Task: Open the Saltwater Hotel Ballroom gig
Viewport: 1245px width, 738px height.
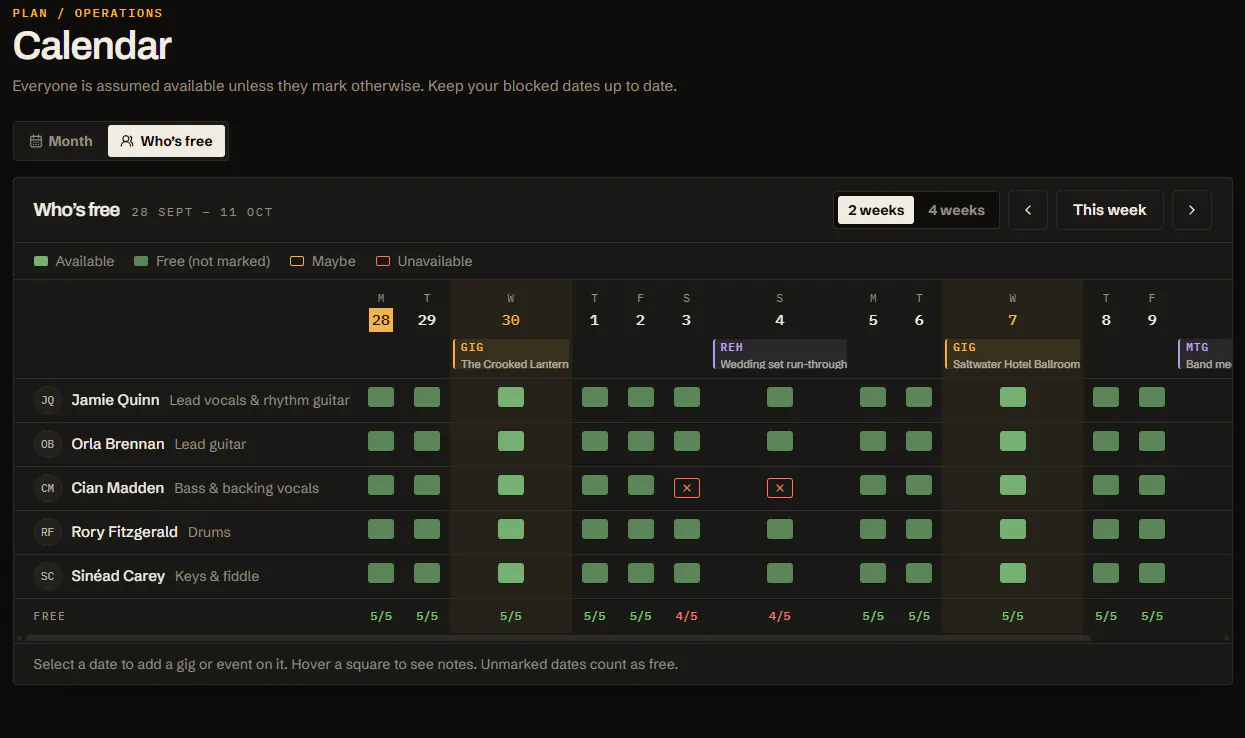Action: pyautogui.click(x=1013, y=355)
